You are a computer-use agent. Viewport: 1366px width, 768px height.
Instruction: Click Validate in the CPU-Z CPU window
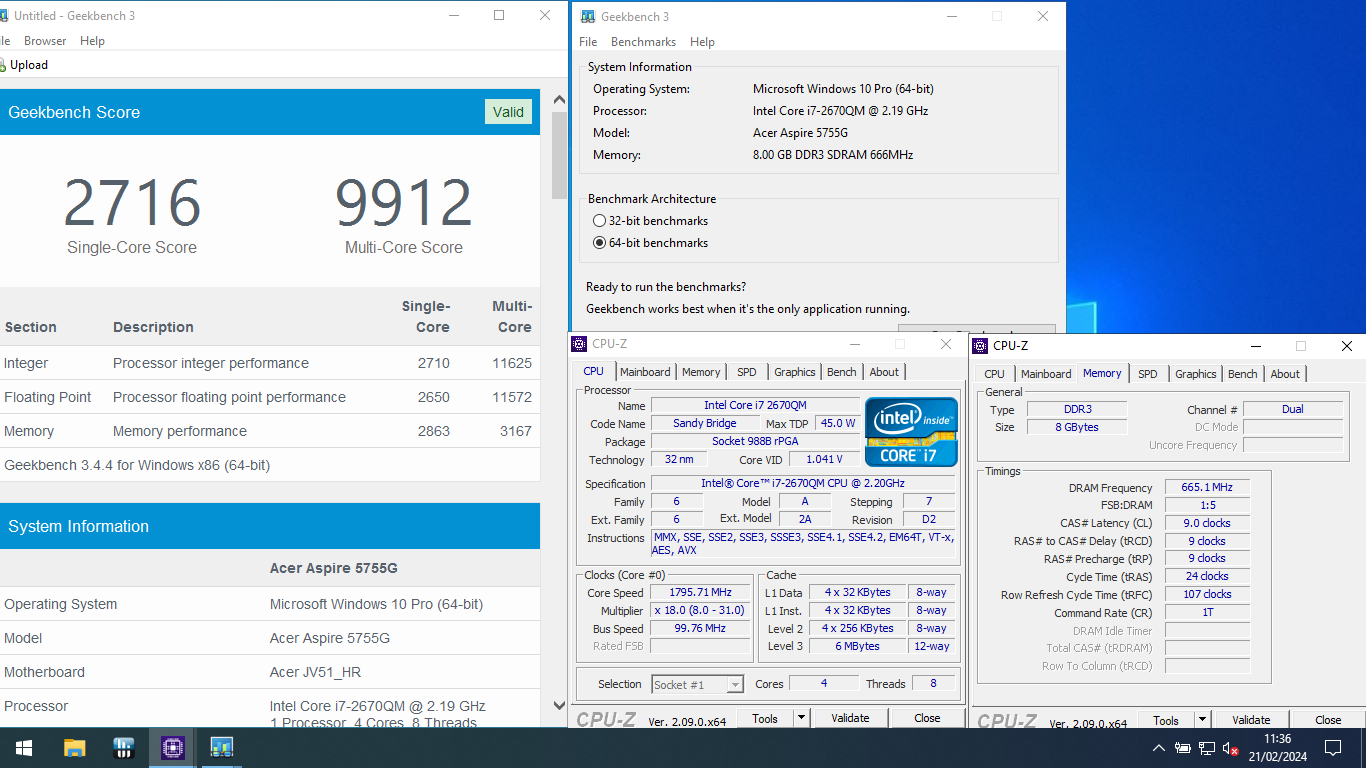click(850, 718)
